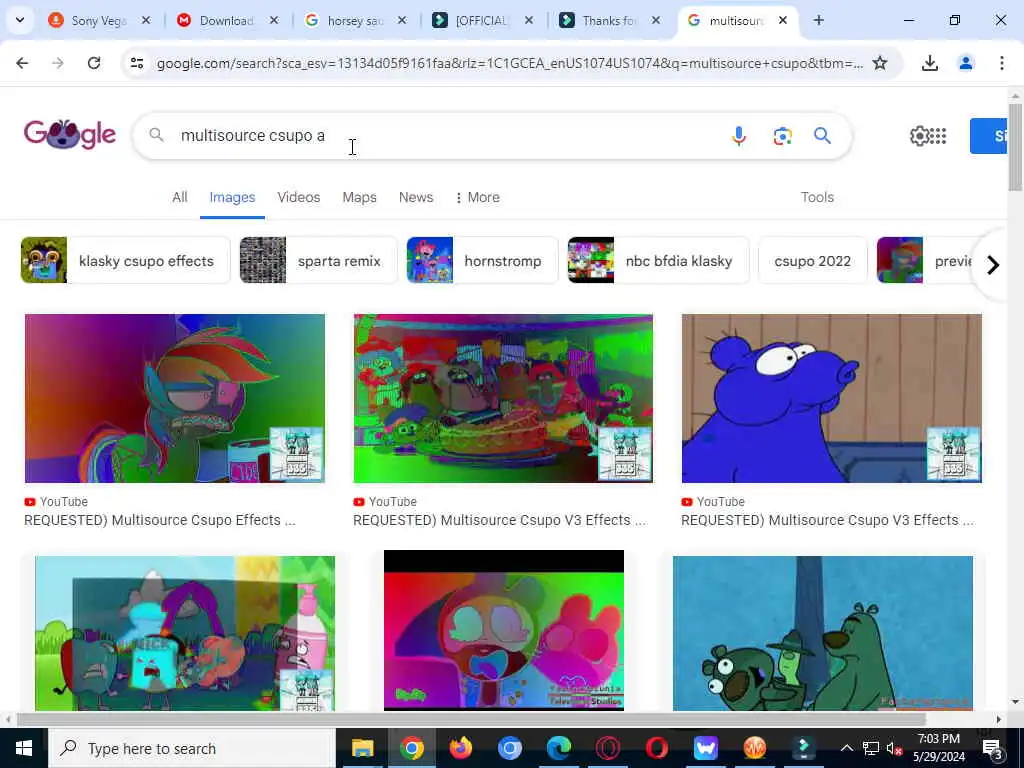Switch to the [OFFICIAL] tab
Viewport: 1024px width, 768px height.
pyautogui.click(x=481, y=20)
